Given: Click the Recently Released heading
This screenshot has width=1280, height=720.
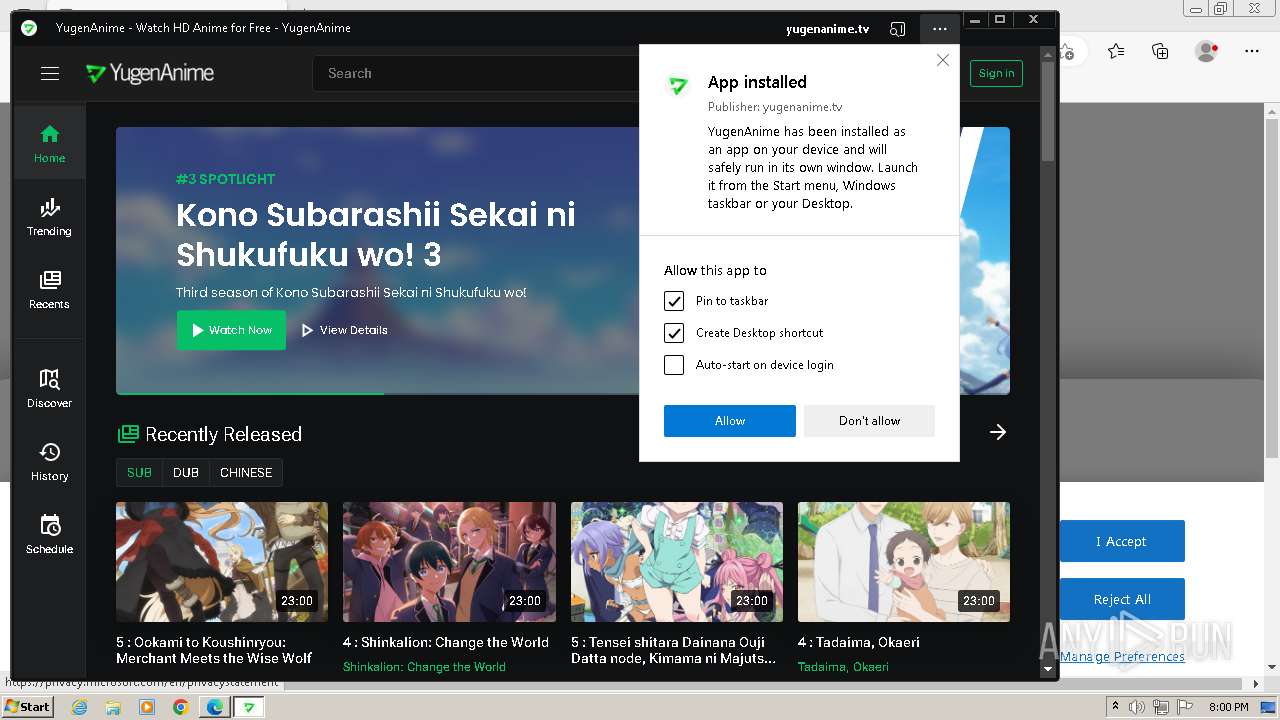Looking at the screenshot, I should 223,434.
